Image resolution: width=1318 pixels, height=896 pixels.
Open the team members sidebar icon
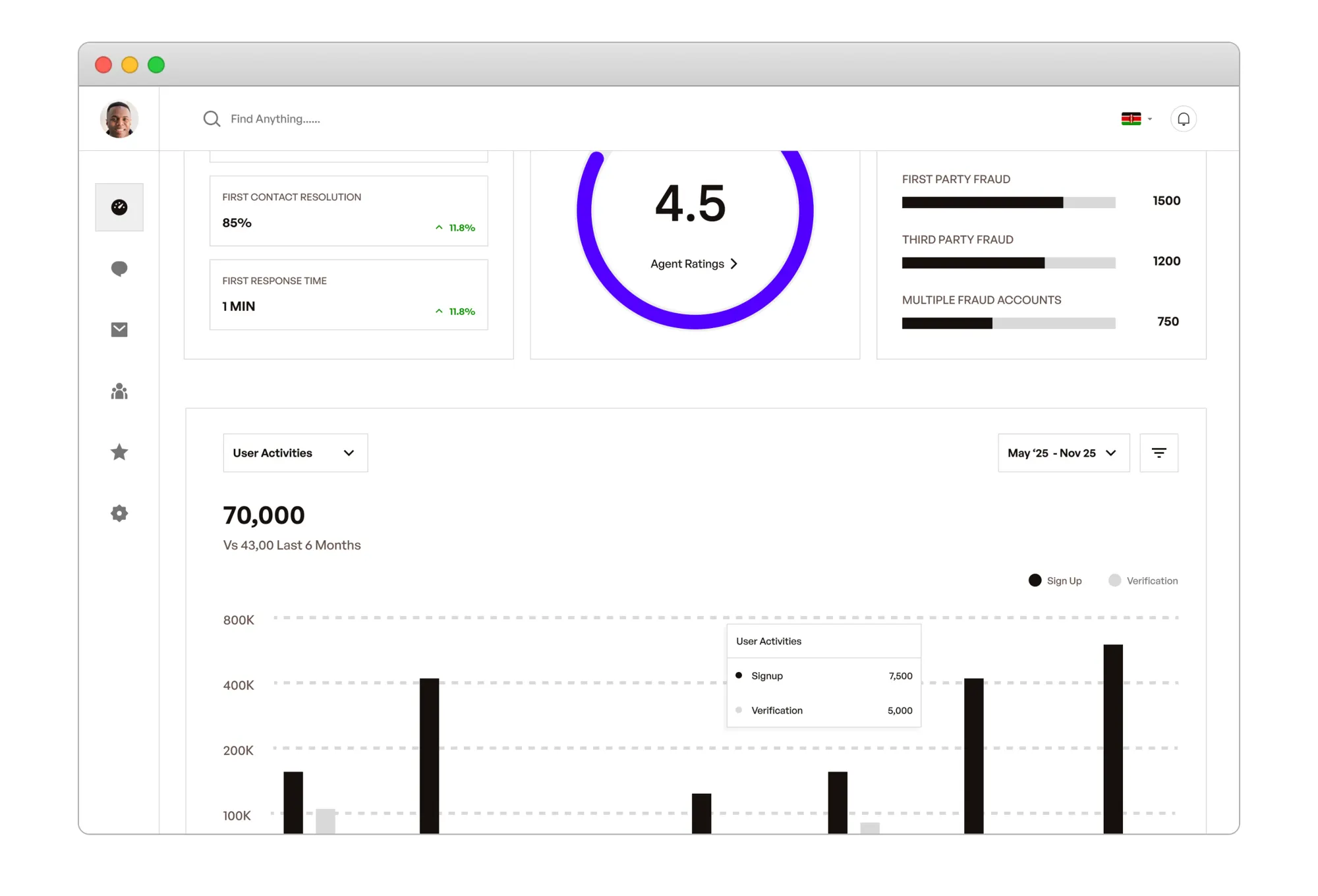[x=119, y=391]
